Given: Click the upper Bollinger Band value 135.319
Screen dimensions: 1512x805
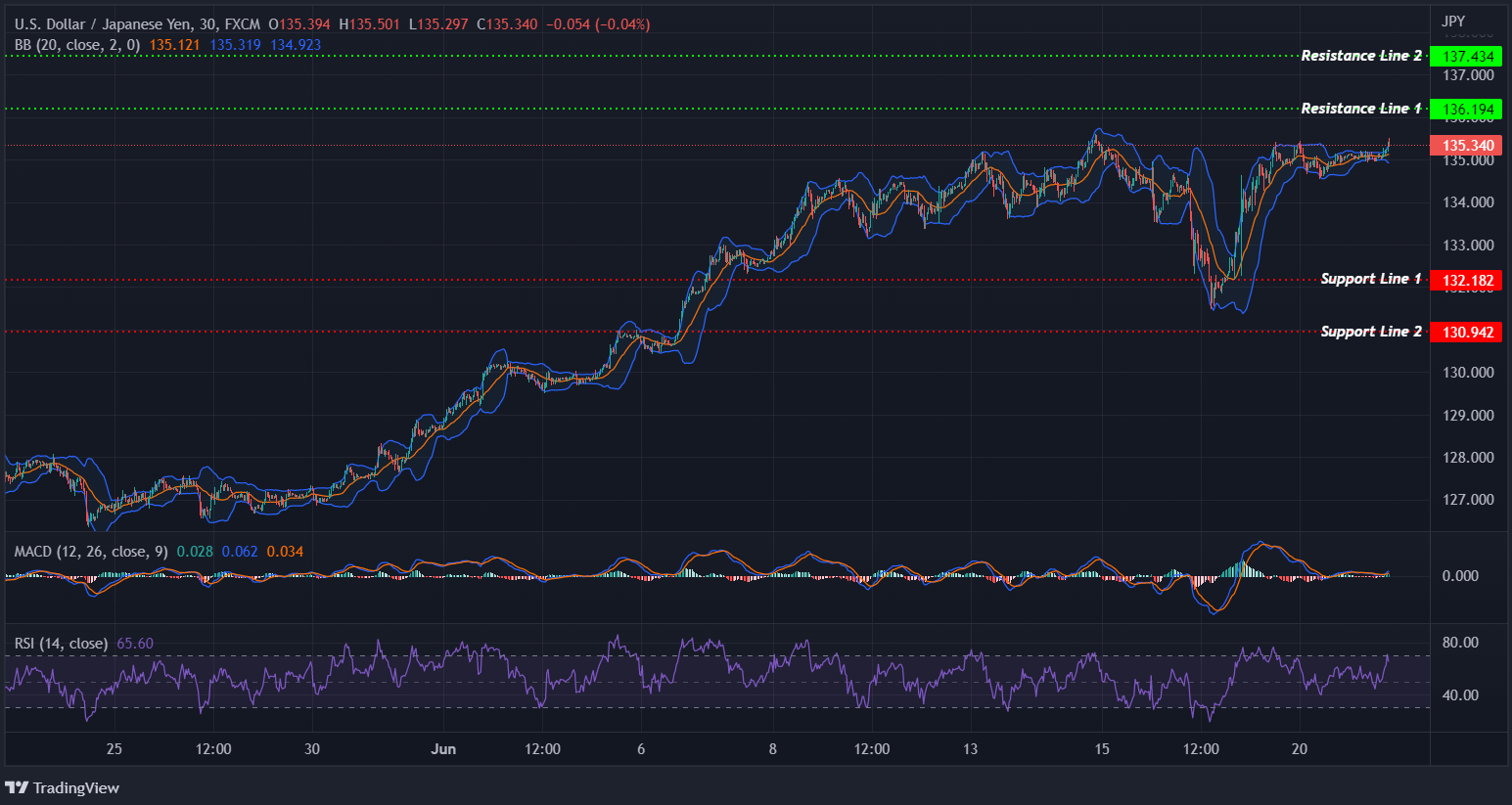Looking at the screenshot, I should click(x=236, y=44).
